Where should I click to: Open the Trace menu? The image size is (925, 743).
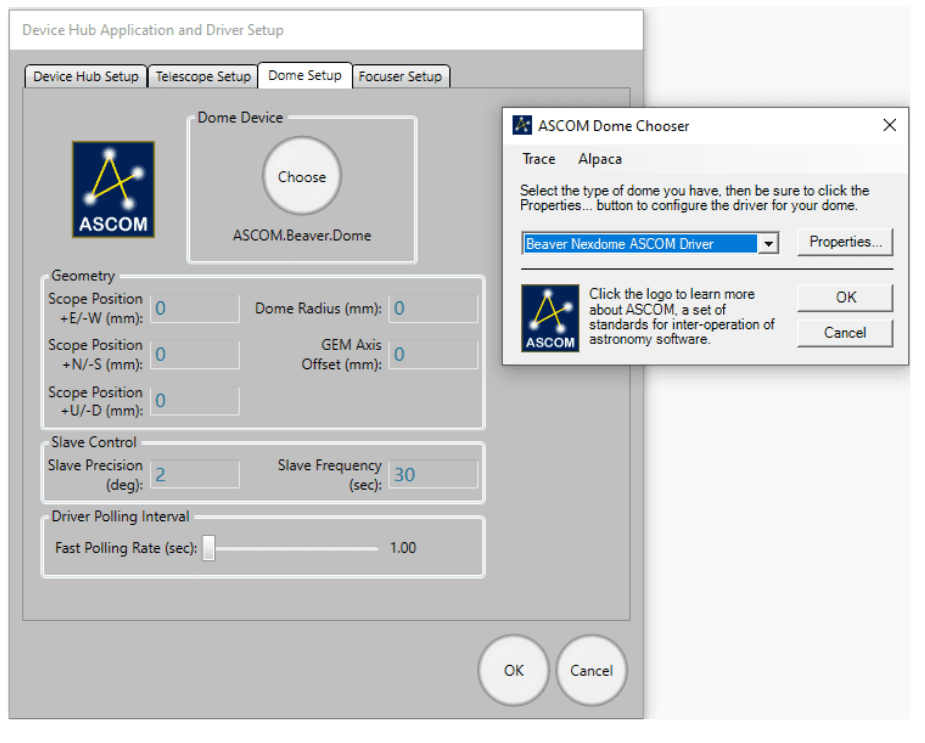pos(538,159)
